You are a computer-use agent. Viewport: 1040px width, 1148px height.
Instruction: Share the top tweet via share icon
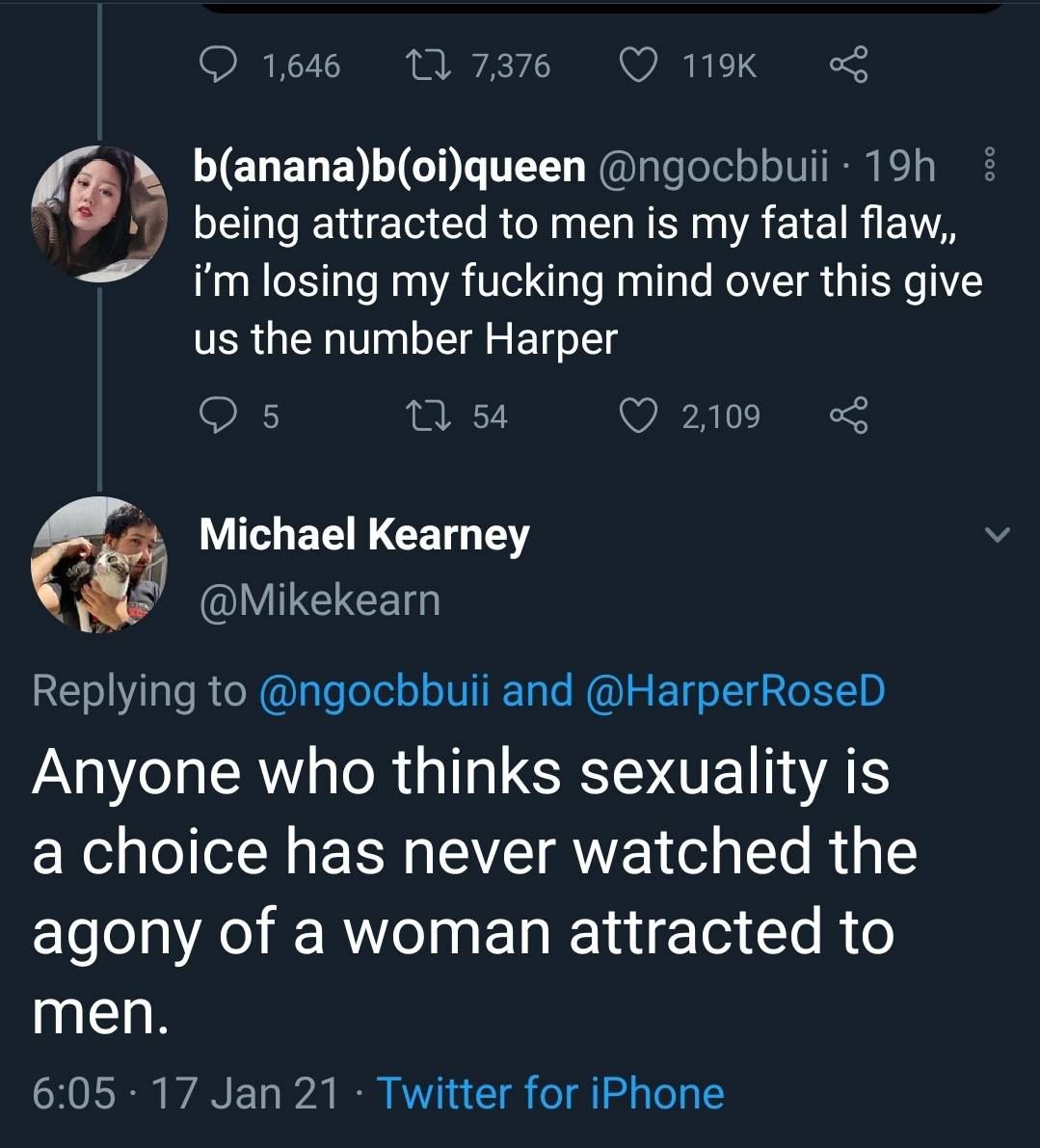[848, 65]
